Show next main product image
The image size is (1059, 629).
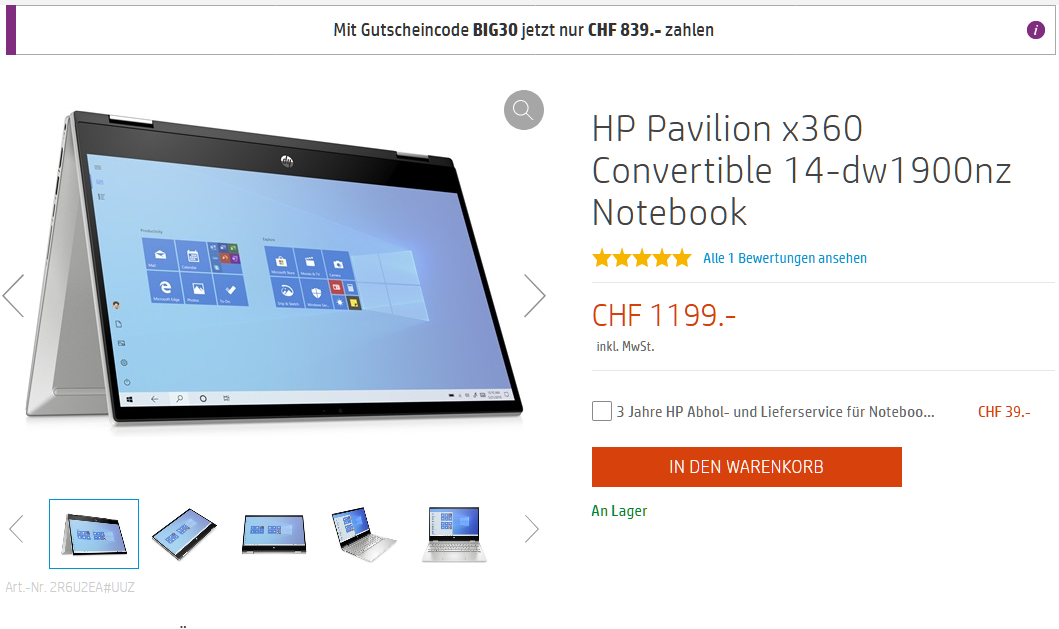pyautogui.click(x=534, y=295)
